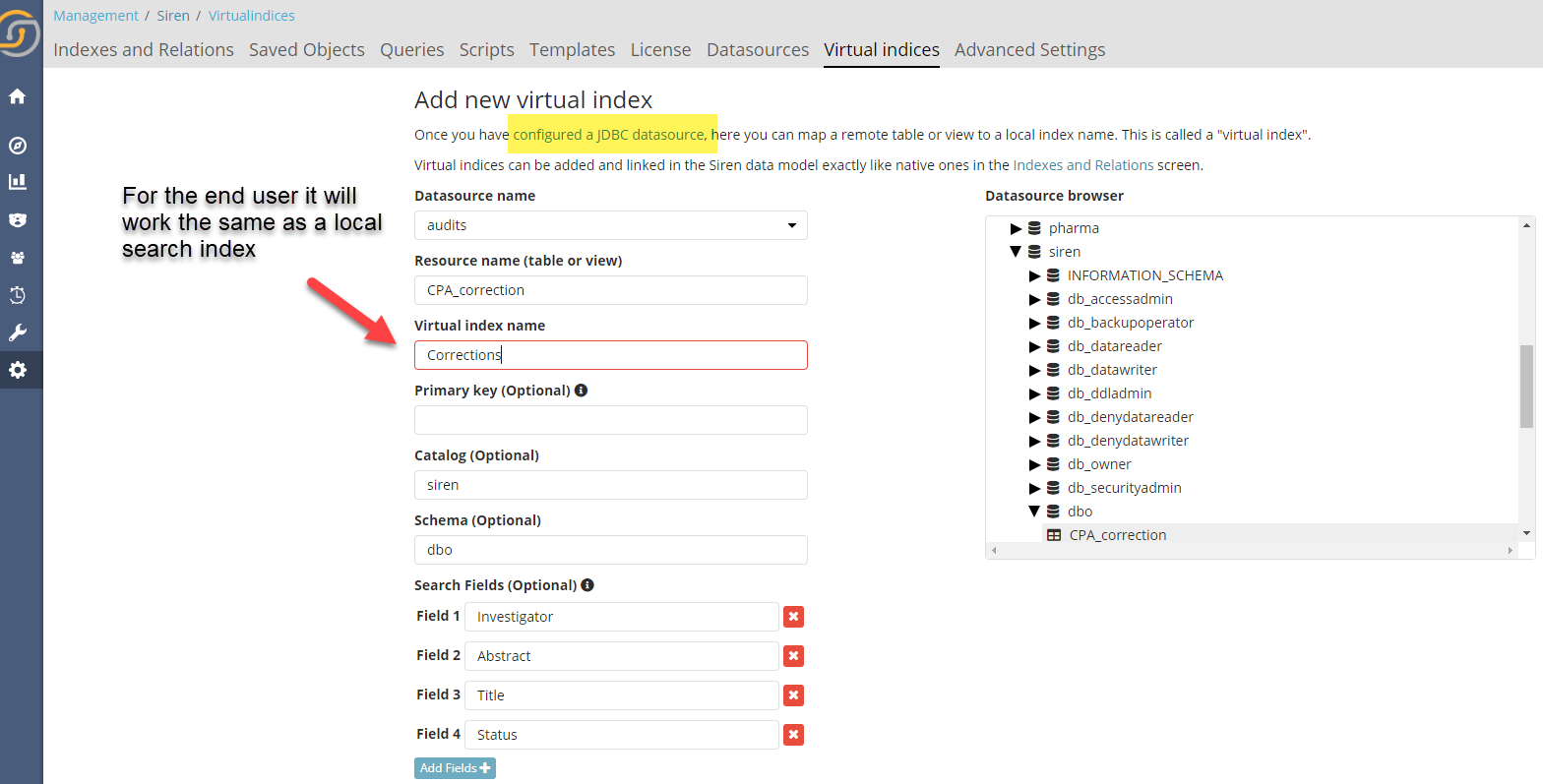
Task: Open the users group sidebar icon
Action: [x=17, y=258]
